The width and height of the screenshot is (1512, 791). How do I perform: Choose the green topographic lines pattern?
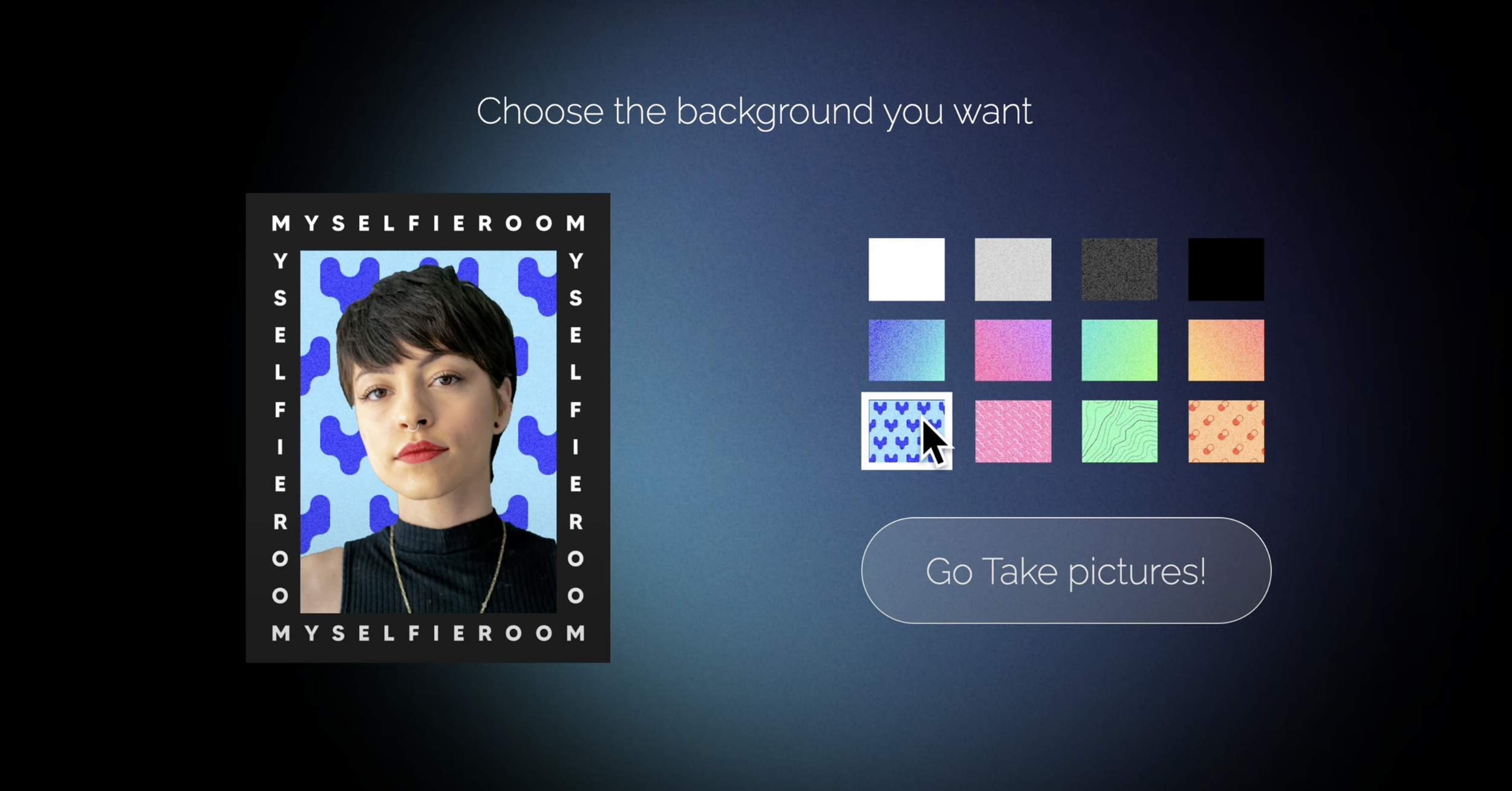(1119, 431)
